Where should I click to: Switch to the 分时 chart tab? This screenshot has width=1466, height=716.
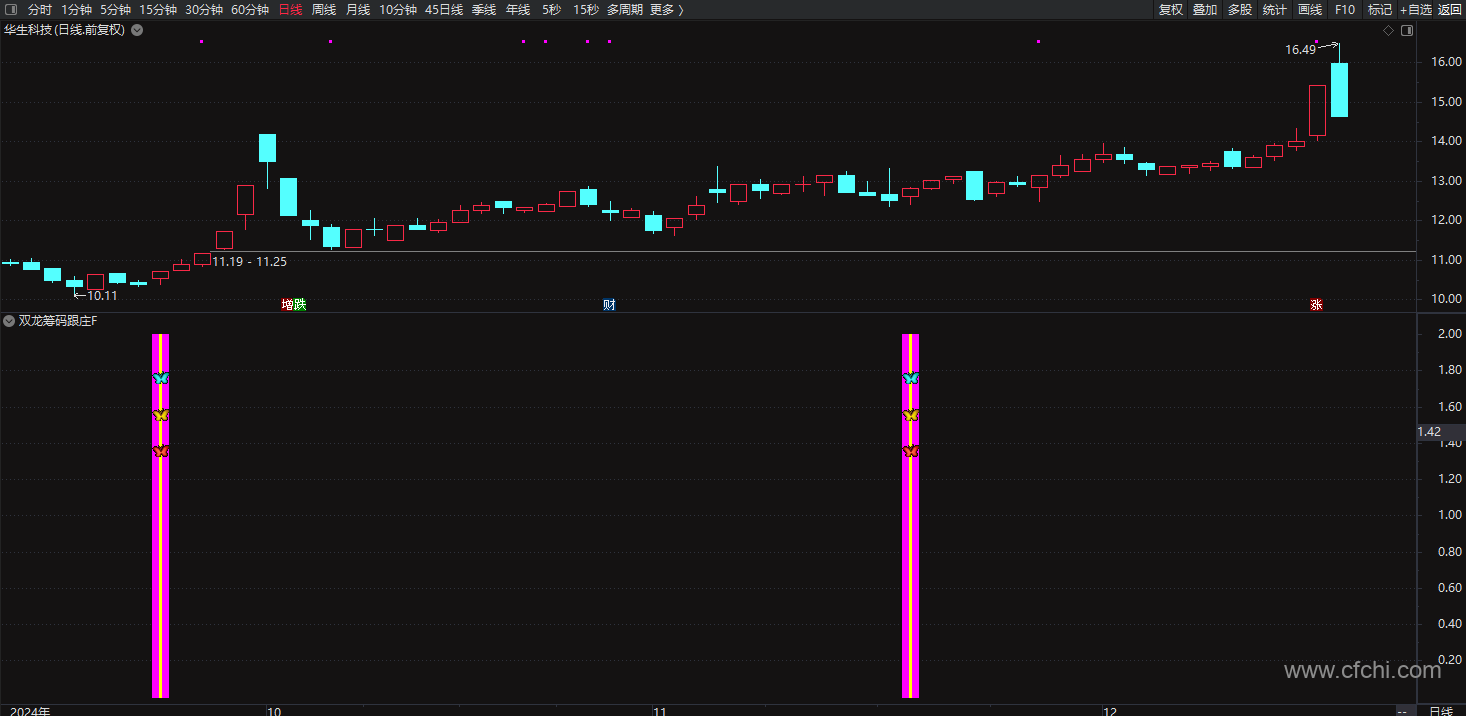click(40, 9)
